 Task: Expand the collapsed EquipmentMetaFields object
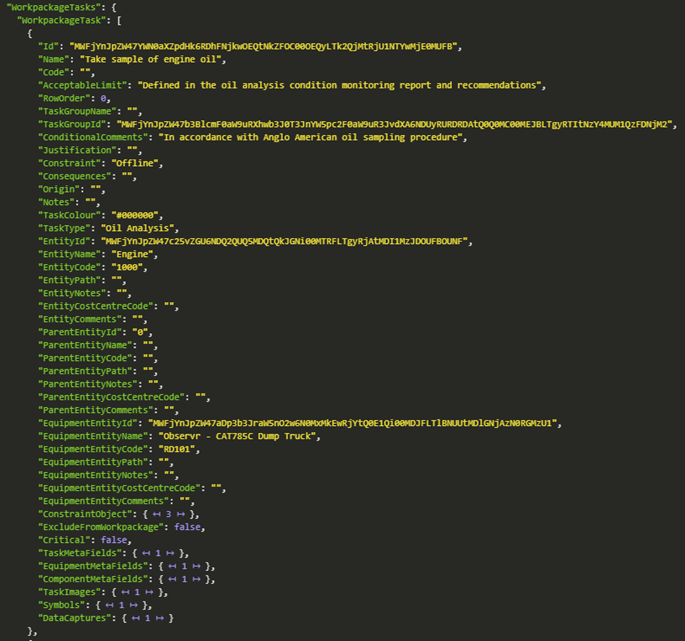pos(184,566)
